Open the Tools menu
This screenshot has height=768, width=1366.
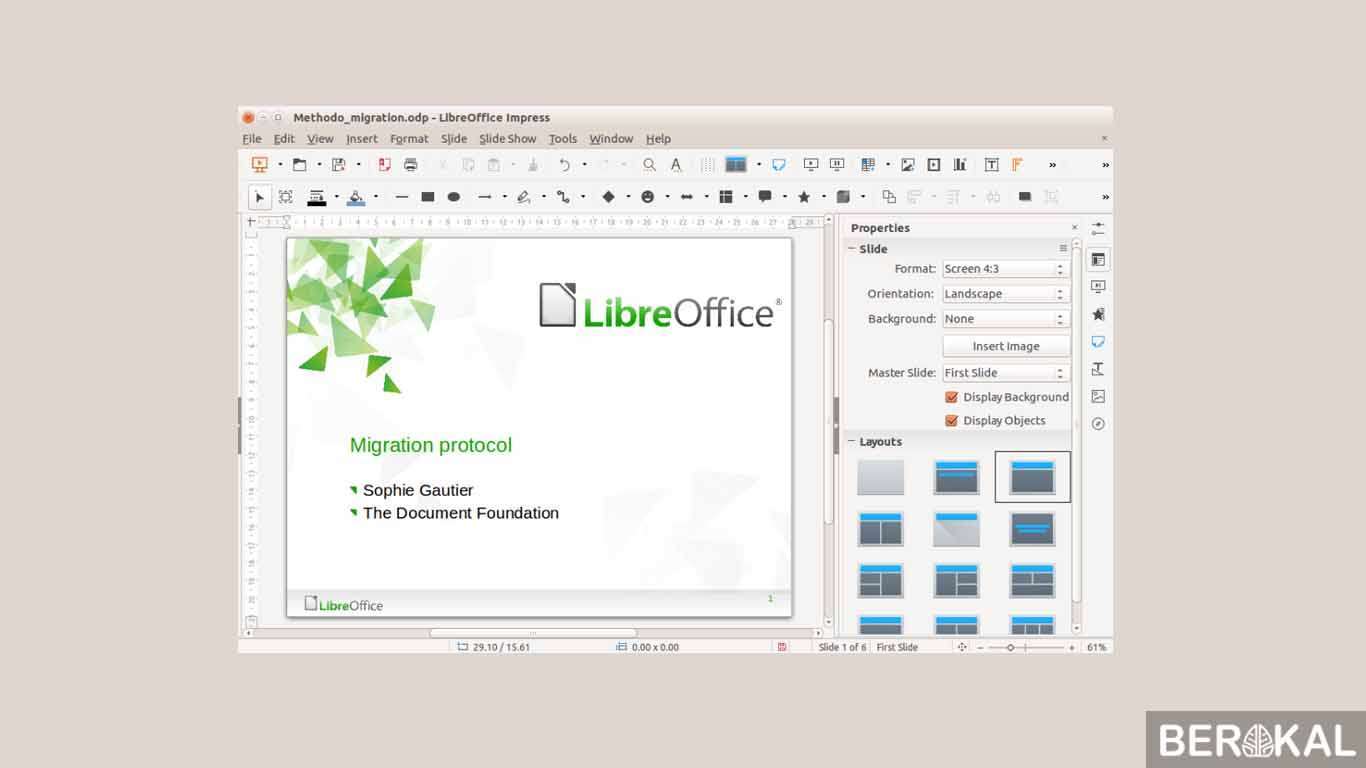click(x=562, y=138)
